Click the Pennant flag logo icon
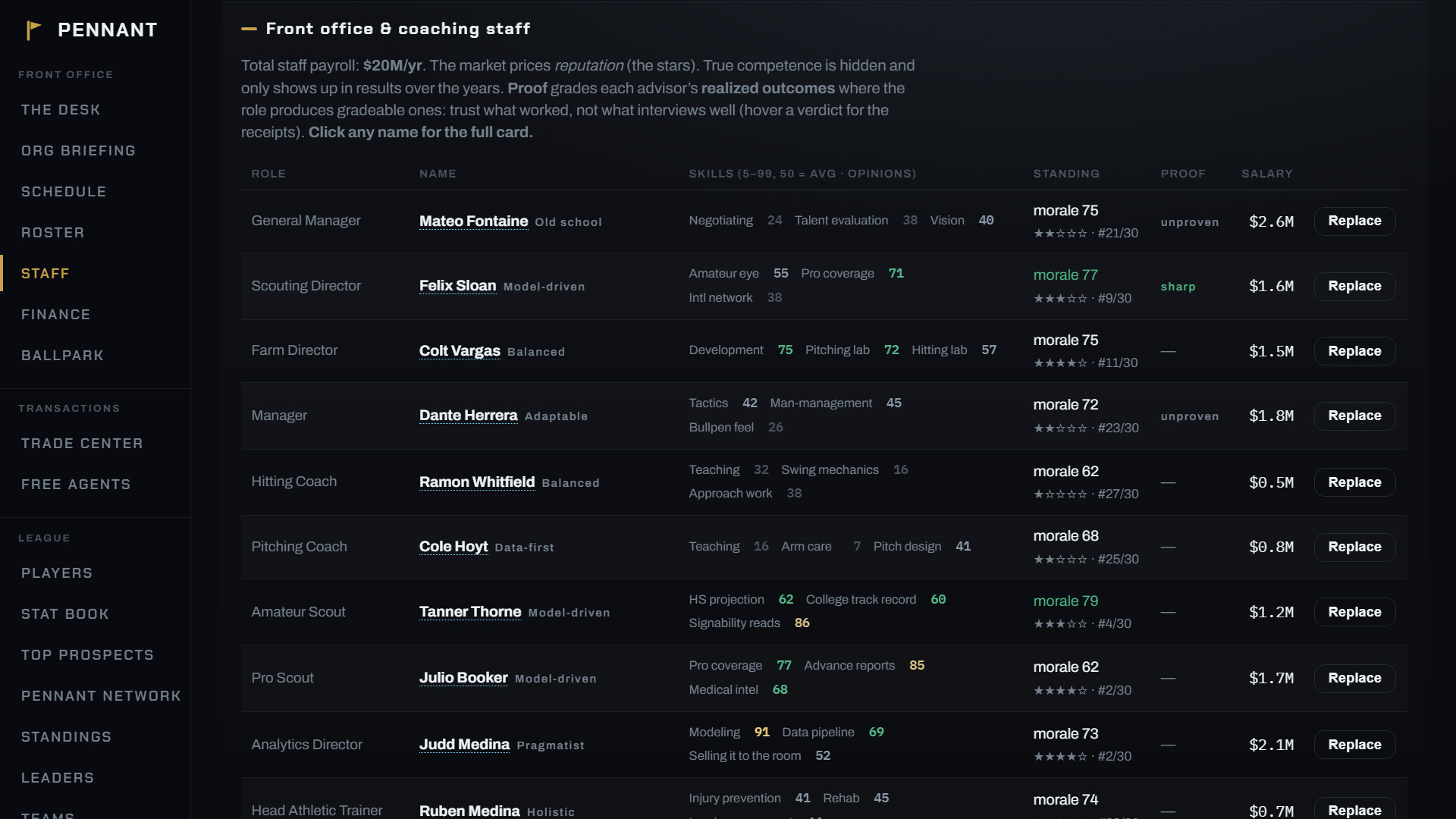This screenshot has height=819, width=1456. pos(33,30)
